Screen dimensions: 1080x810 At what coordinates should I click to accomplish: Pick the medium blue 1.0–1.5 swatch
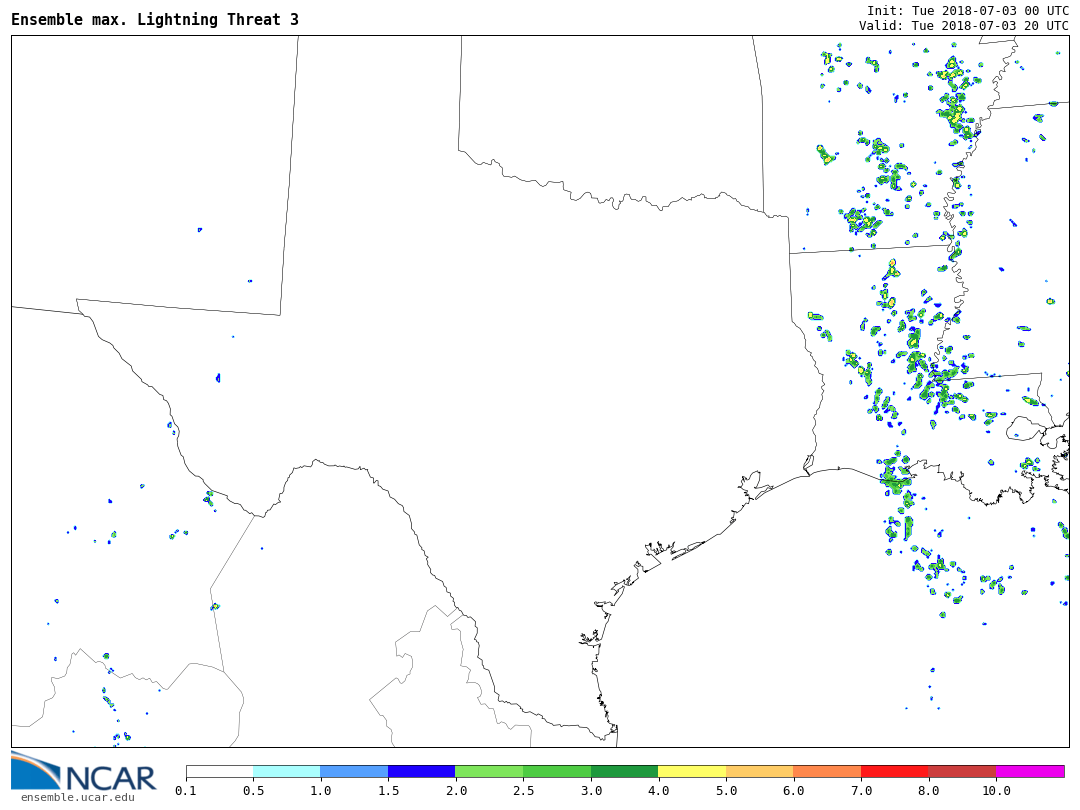354,772
